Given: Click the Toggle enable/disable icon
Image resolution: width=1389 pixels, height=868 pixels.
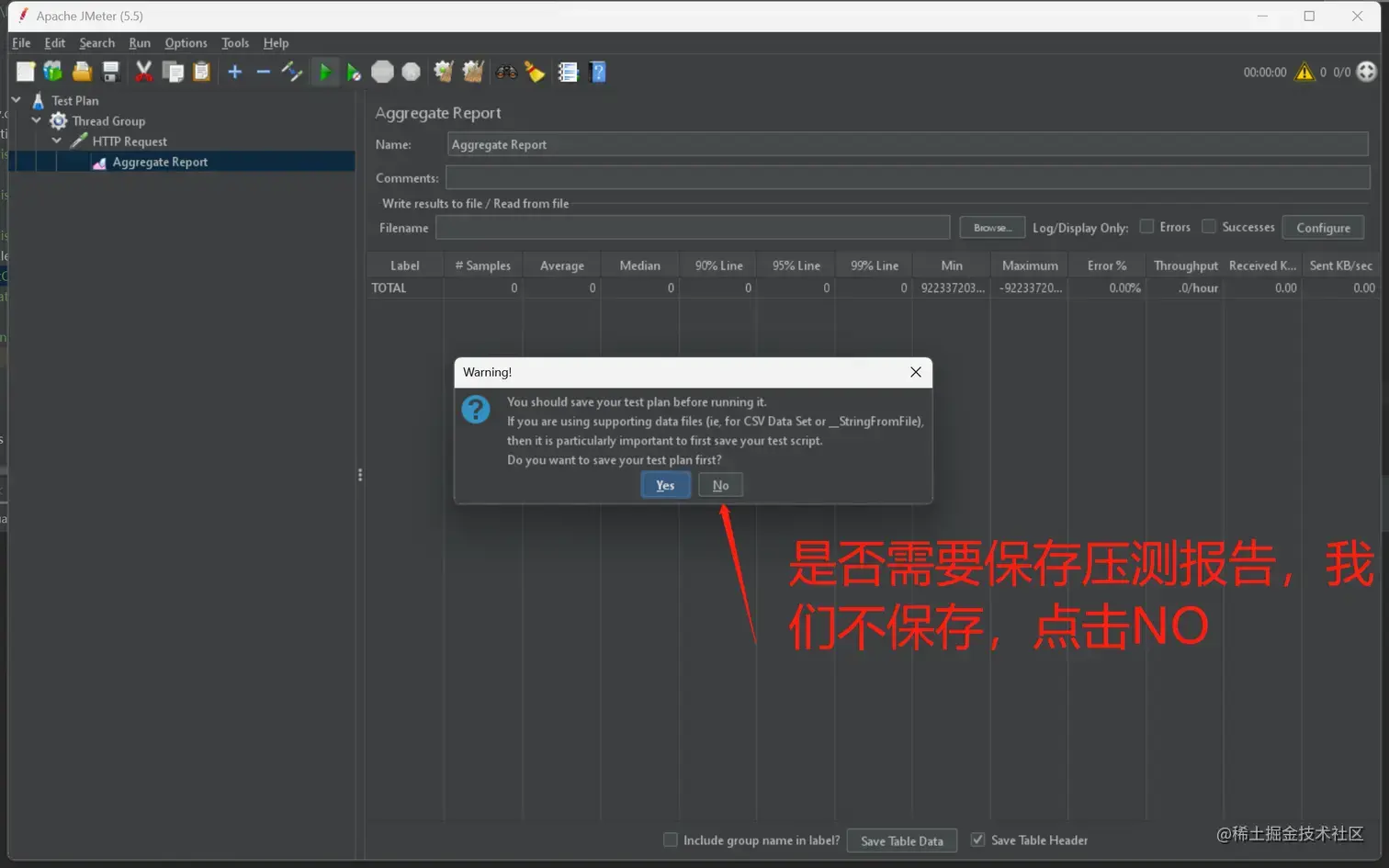Looking at the screenshot, I should 292,72.
